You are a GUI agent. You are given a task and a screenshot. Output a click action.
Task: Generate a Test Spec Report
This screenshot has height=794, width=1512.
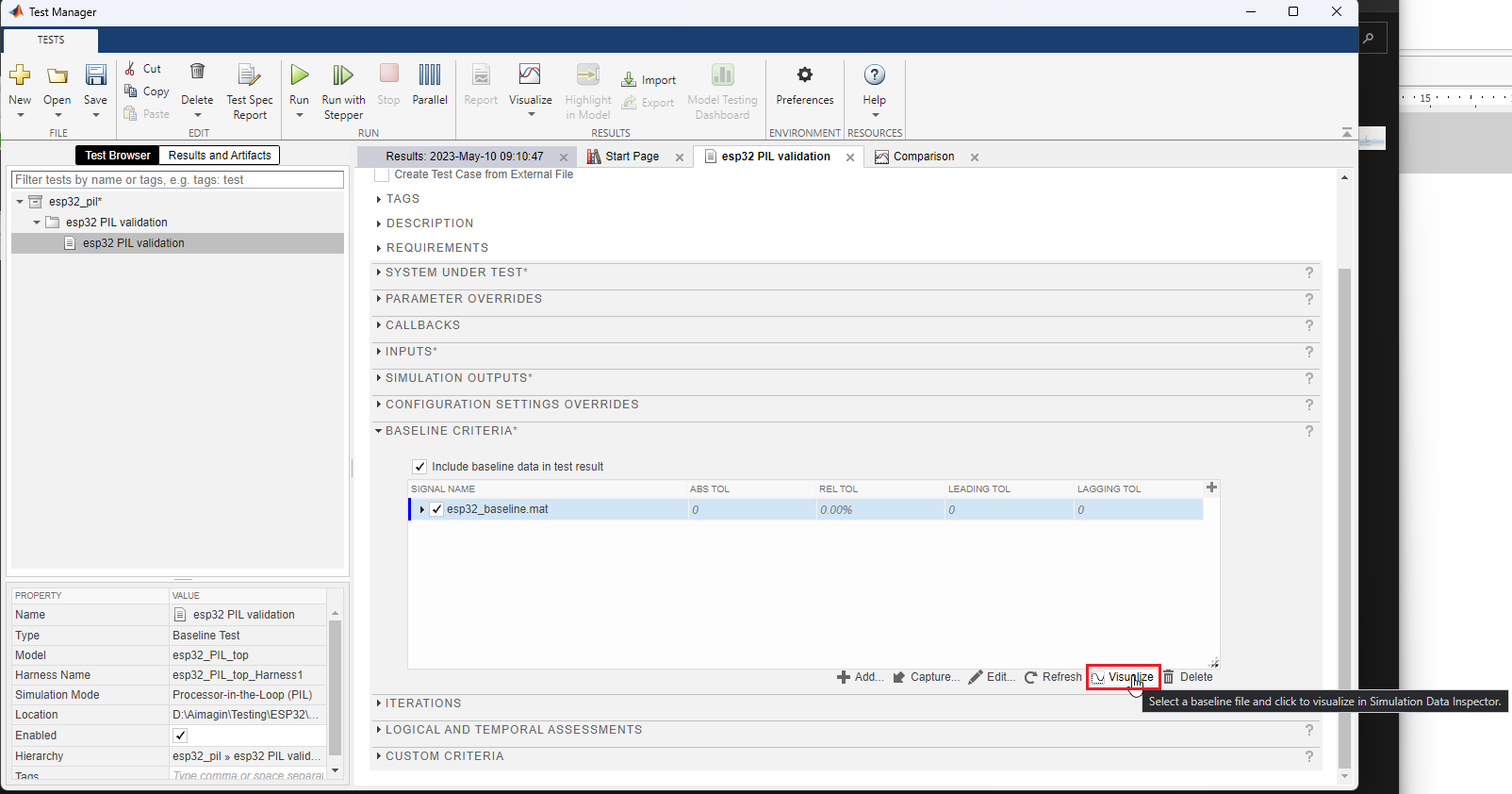(x=250, y=91)
